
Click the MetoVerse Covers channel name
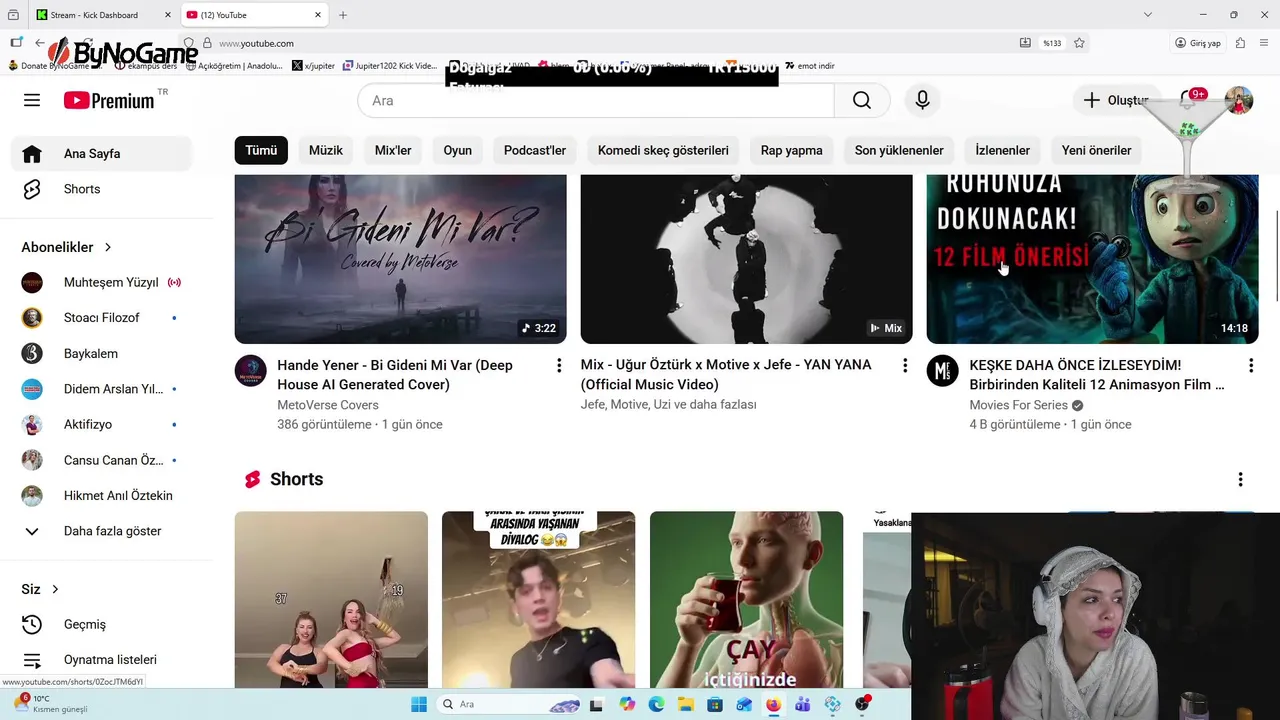click(x=328, y=405)
